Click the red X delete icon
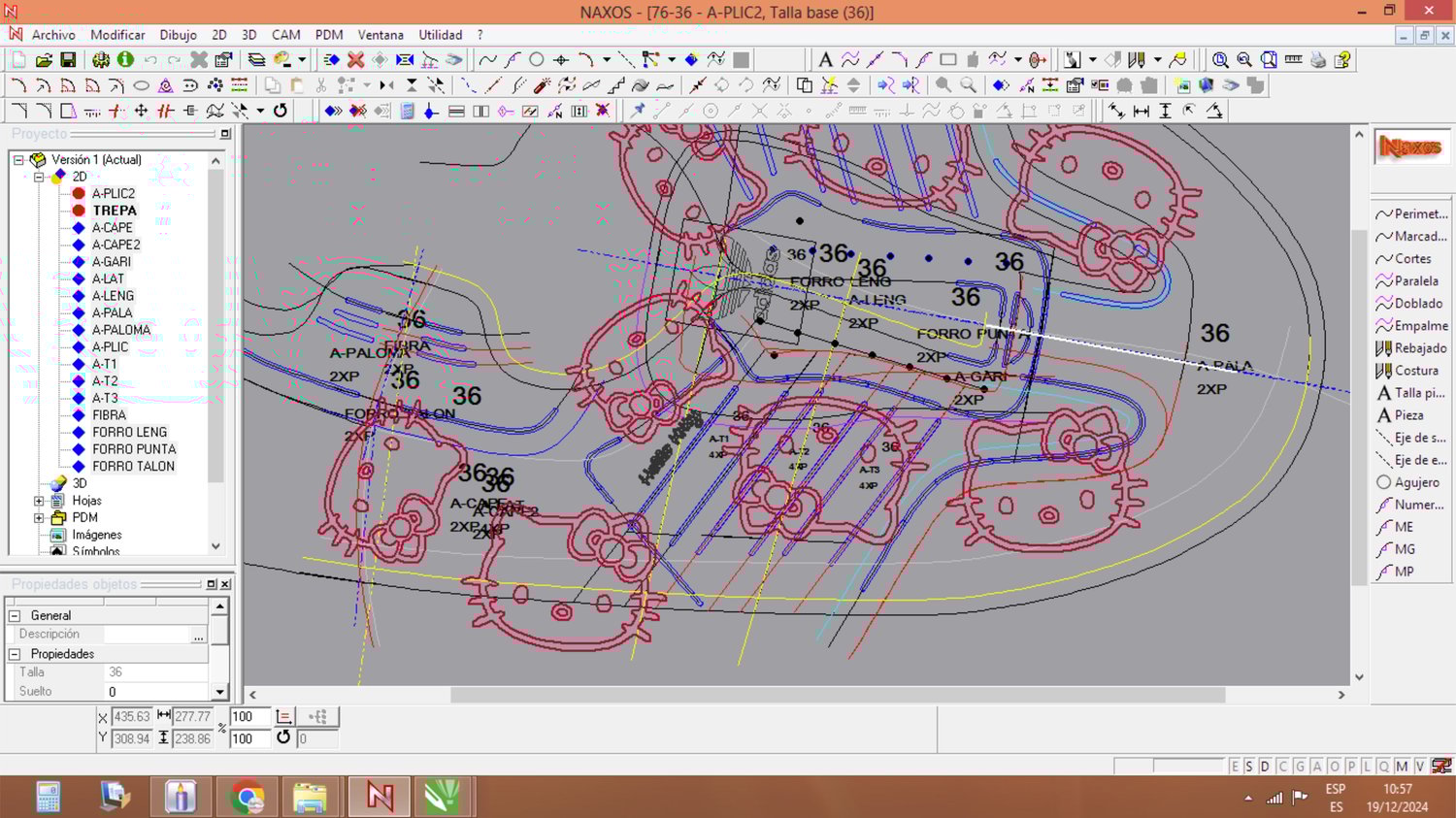 point(355,60)
